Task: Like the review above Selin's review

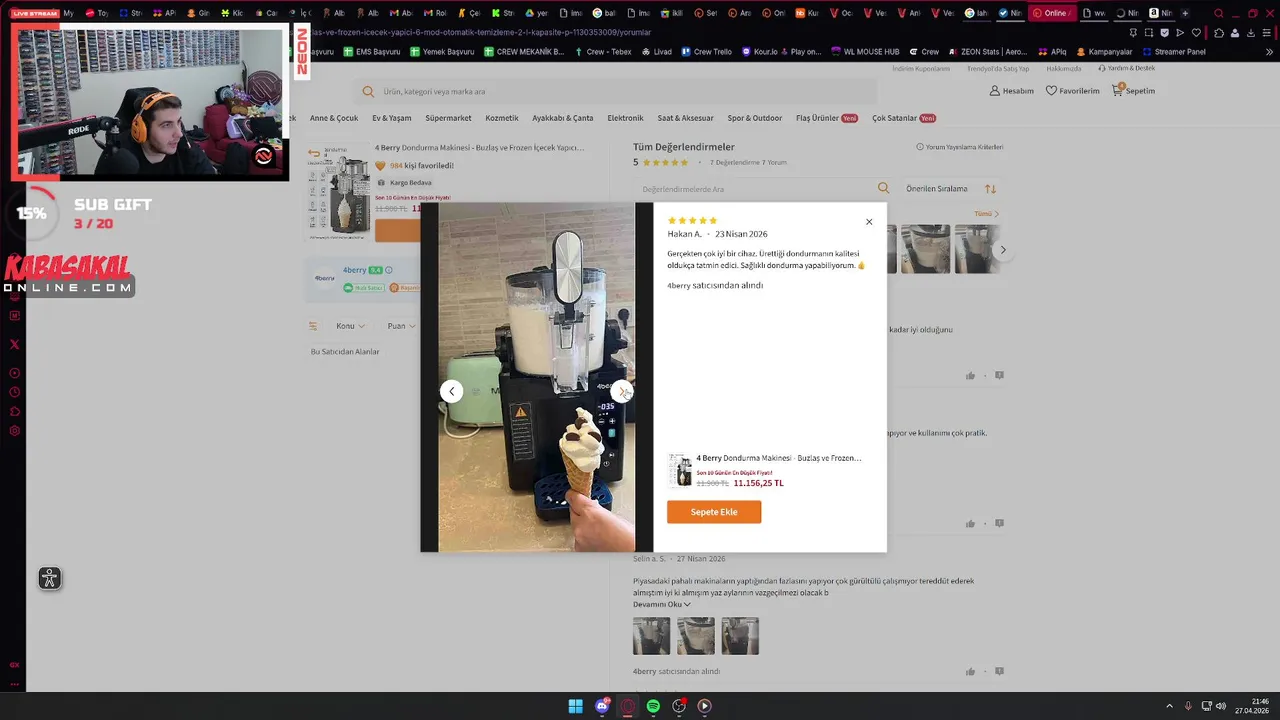Action: 970,523
